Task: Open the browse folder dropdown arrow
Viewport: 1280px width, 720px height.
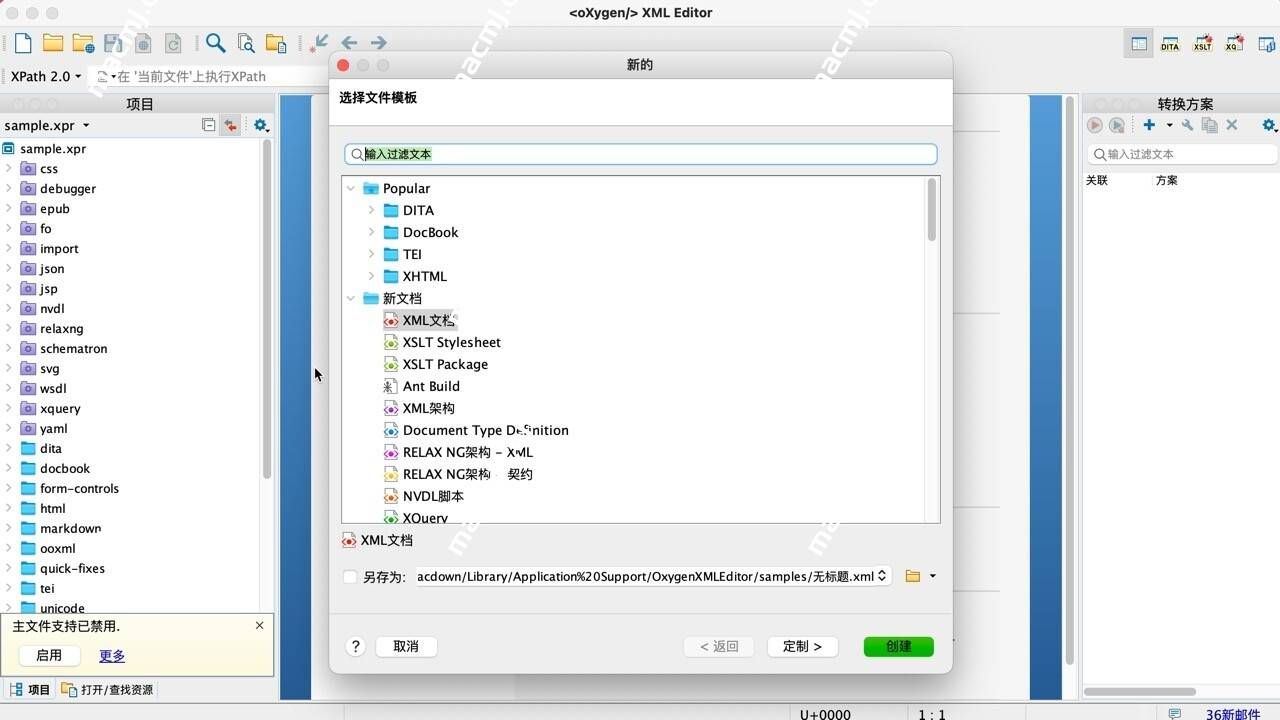Action: coord(933,576)
